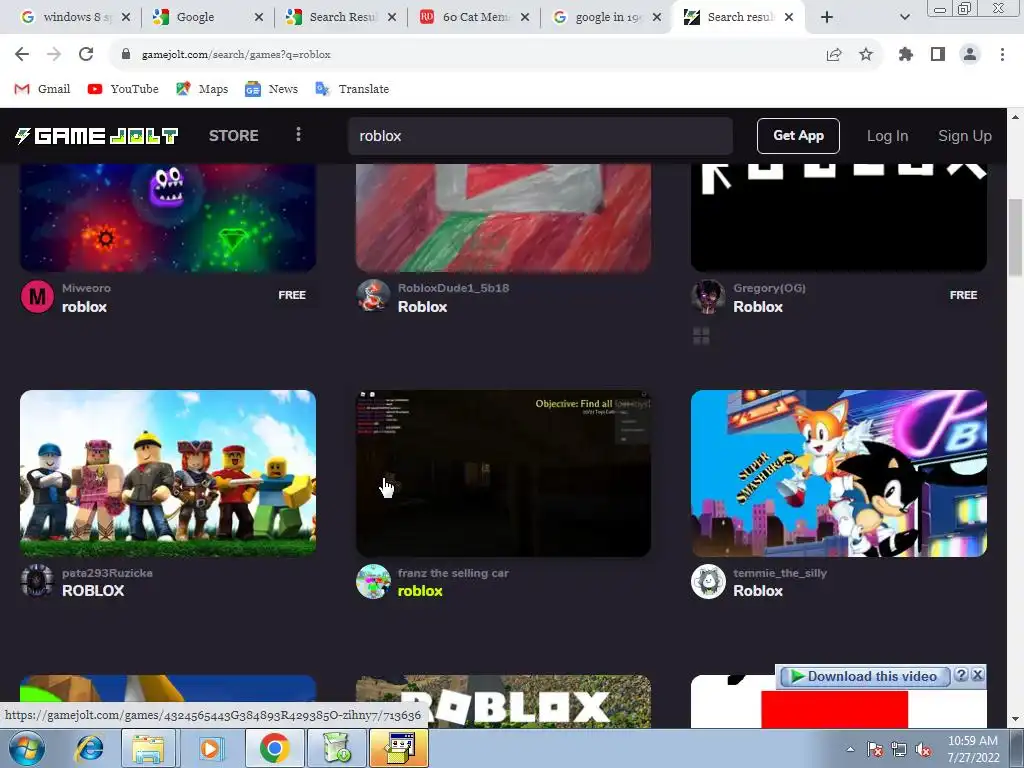
Task: Click franz the selling car's avatar
Action: (373, 581)
